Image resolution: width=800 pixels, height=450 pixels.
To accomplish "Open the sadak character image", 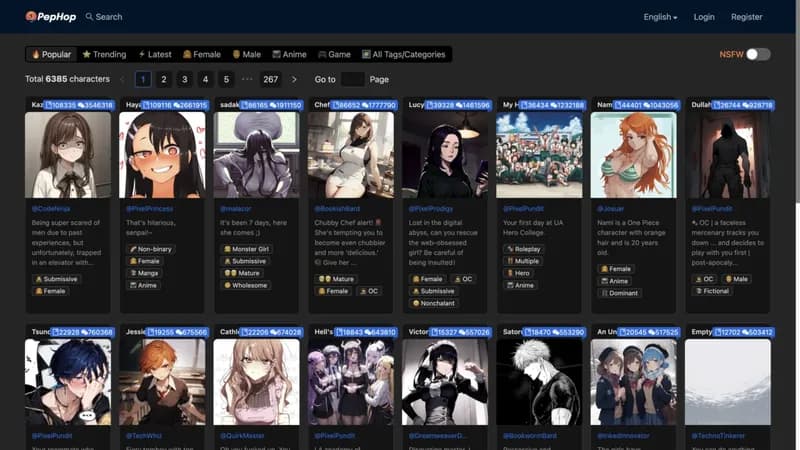I will coord(257,155).
